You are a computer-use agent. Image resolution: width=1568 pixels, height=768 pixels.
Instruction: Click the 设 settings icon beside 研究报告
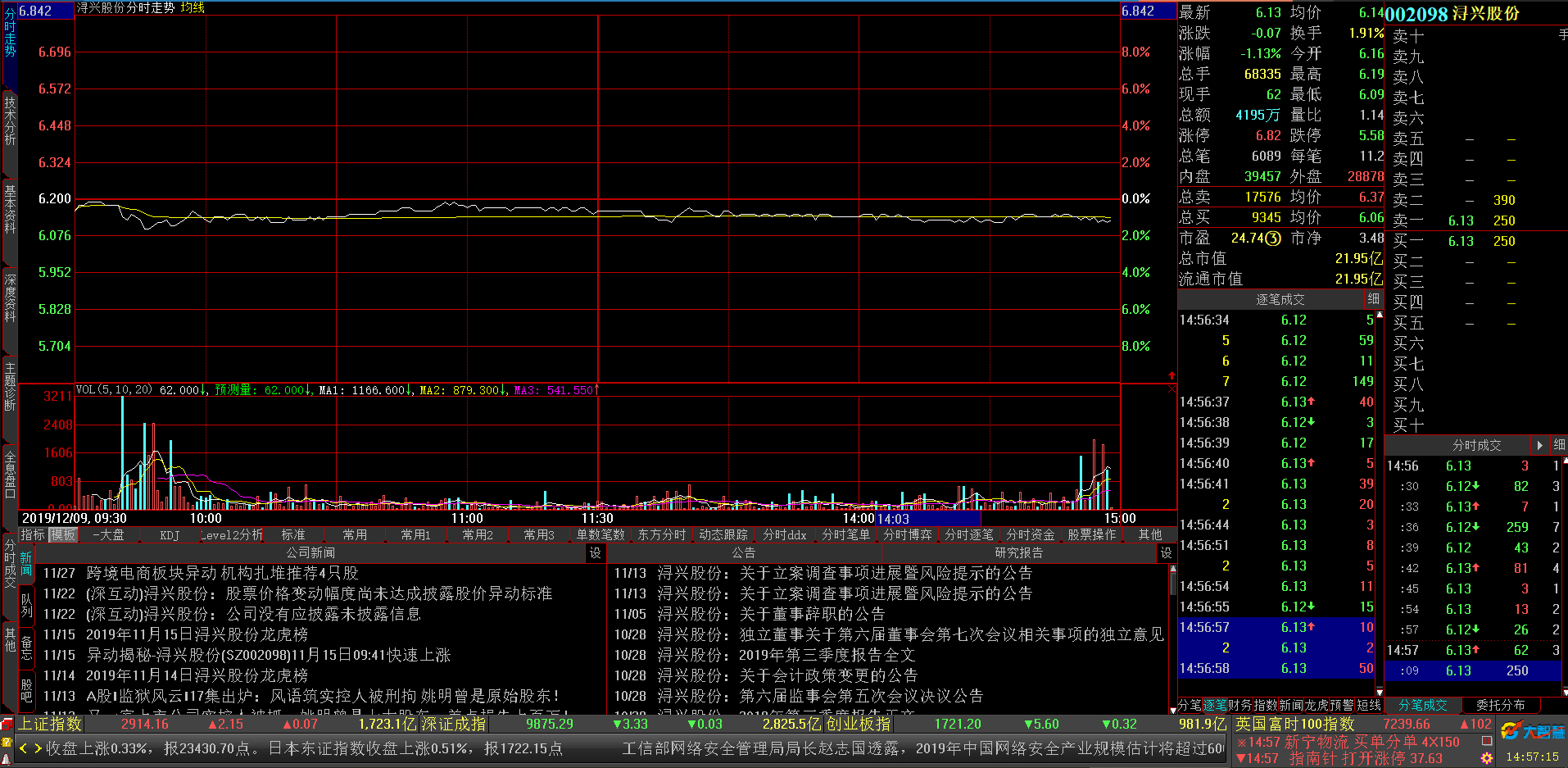(x=1166, y=553)
